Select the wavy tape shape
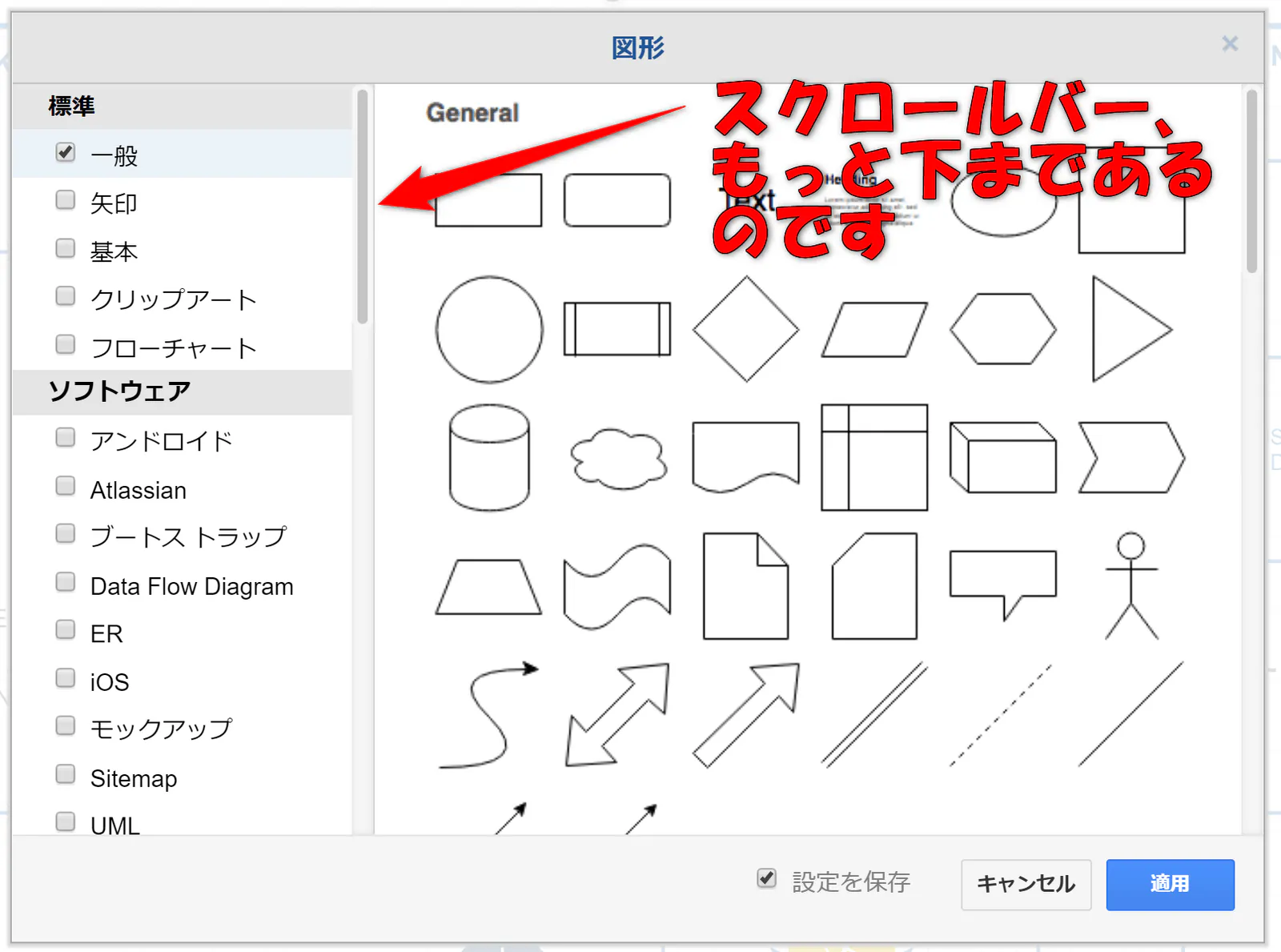 pos(617,587)
